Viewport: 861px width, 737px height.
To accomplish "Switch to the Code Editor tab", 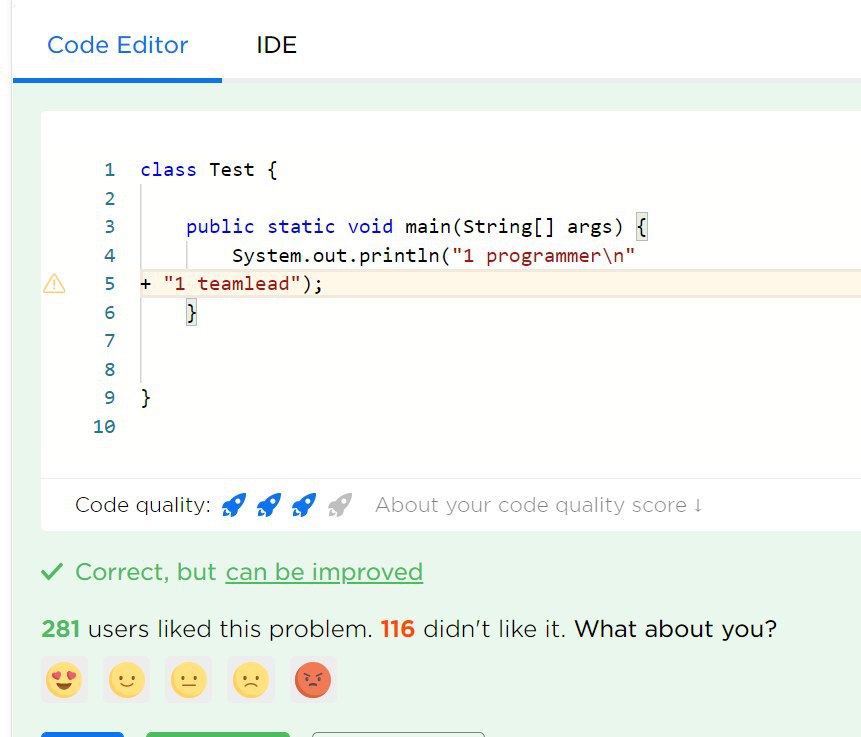I will click(118, 45).
